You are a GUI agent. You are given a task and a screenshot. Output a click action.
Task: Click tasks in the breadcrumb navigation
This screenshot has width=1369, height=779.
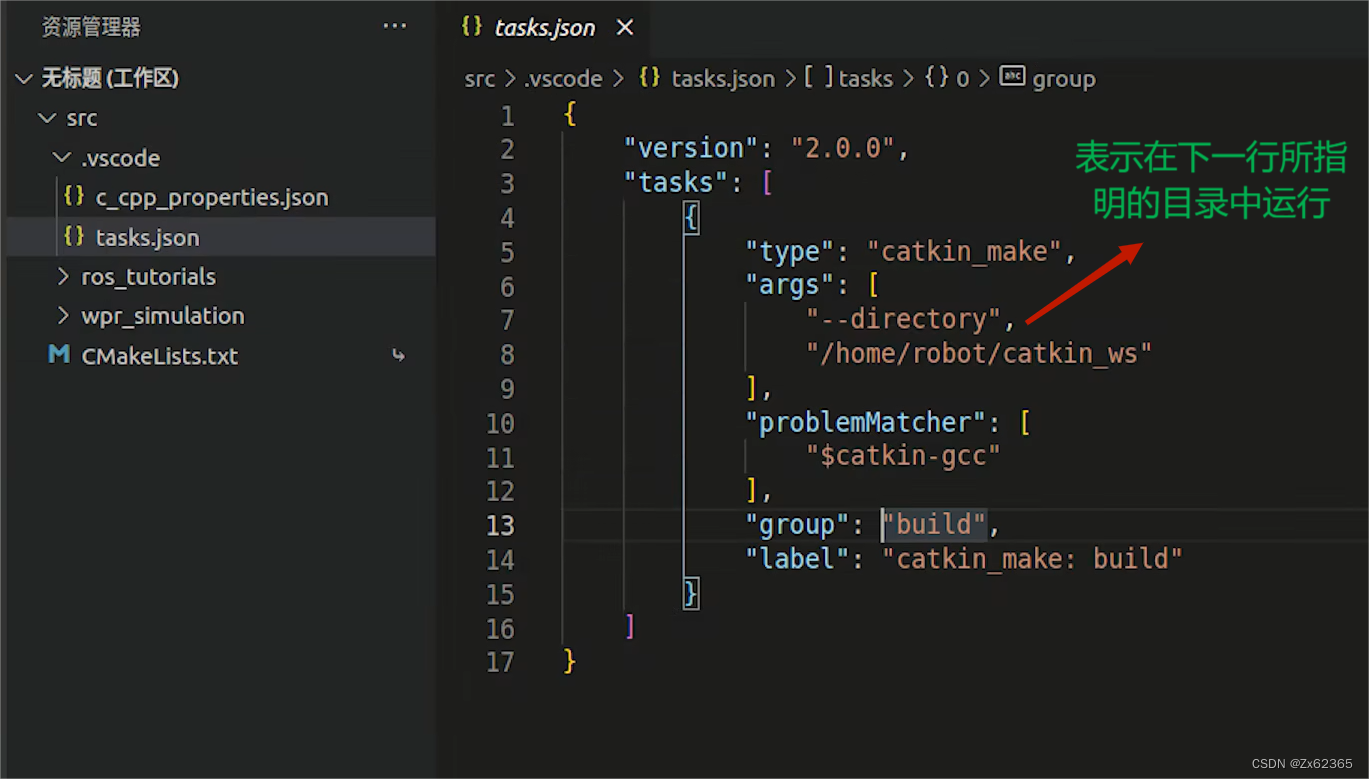pyautogui.click(x=864, y=78)
